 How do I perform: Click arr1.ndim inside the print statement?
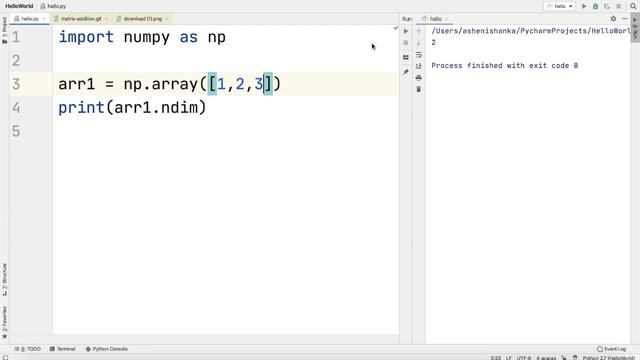point(156,108)
